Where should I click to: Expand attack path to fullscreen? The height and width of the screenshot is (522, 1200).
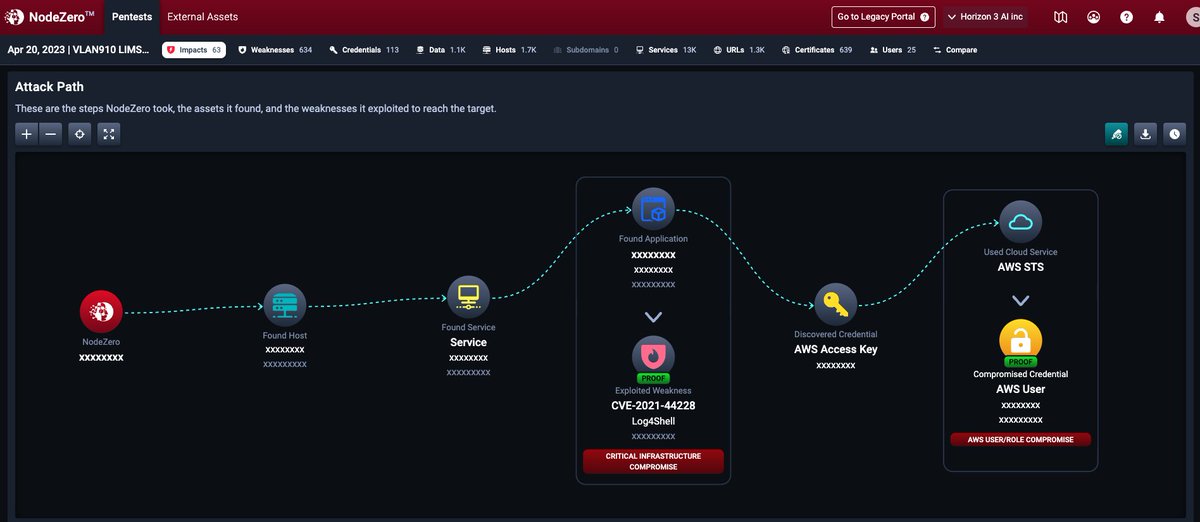tap(109, 134)
